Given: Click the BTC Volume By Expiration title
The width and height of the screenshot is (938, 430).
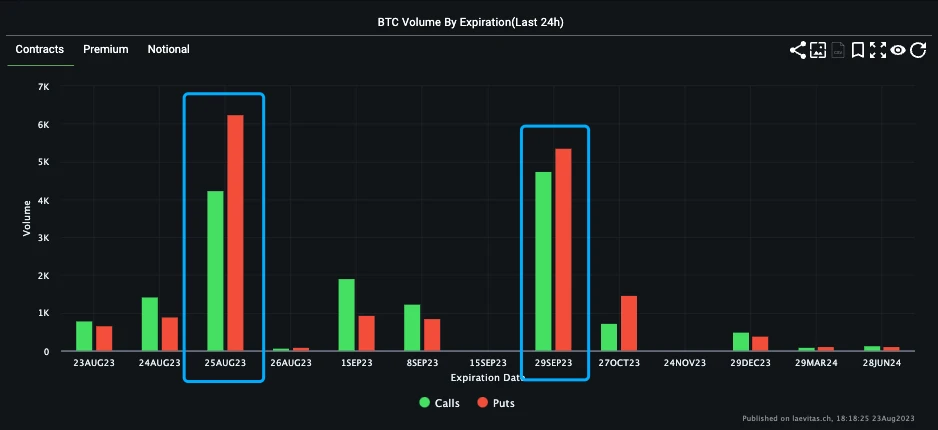Looking at the screenshot, I should pos(470,22).
